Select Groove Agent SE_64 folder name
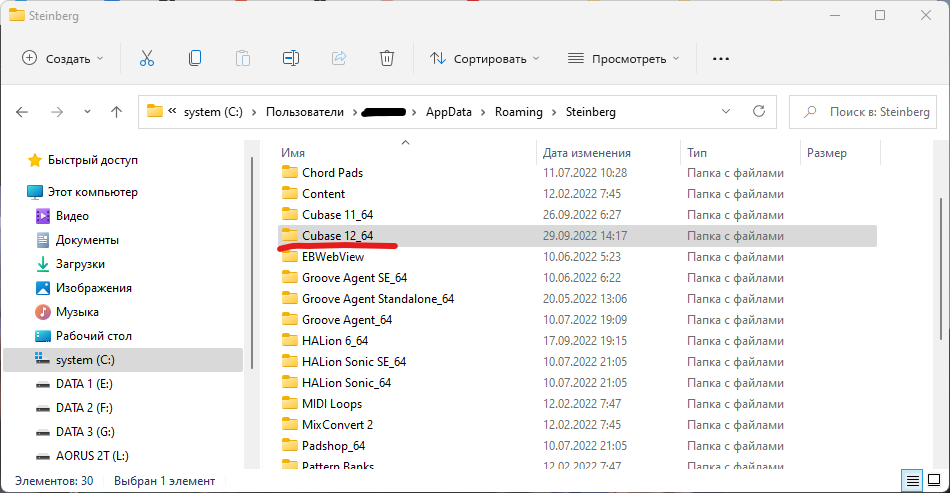Viewport: 950px width, 493px height. pos(354,277)
